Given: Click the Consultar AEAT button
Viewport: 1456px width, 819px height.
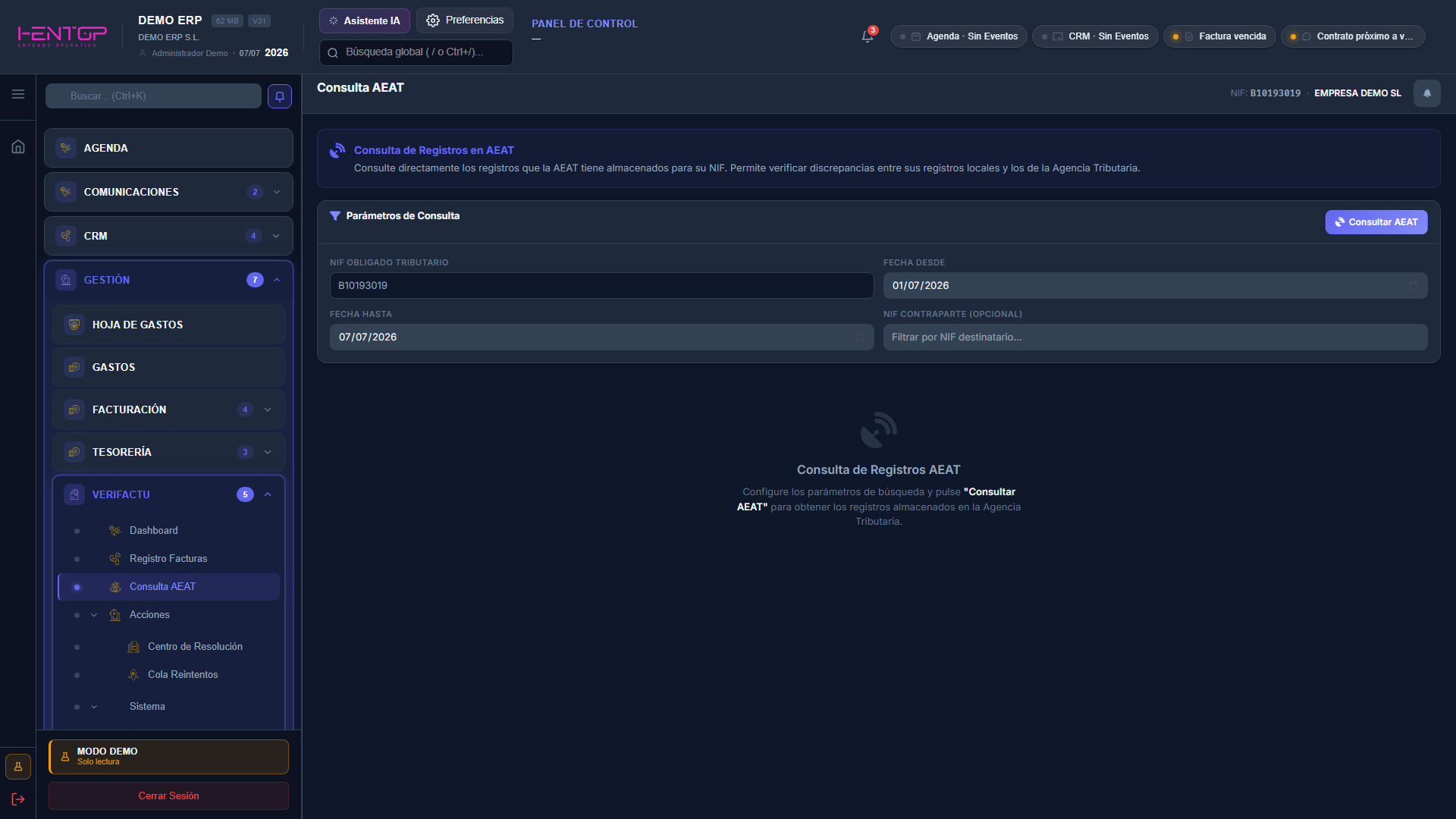Looking at the screenshot, I should 1376,222.
